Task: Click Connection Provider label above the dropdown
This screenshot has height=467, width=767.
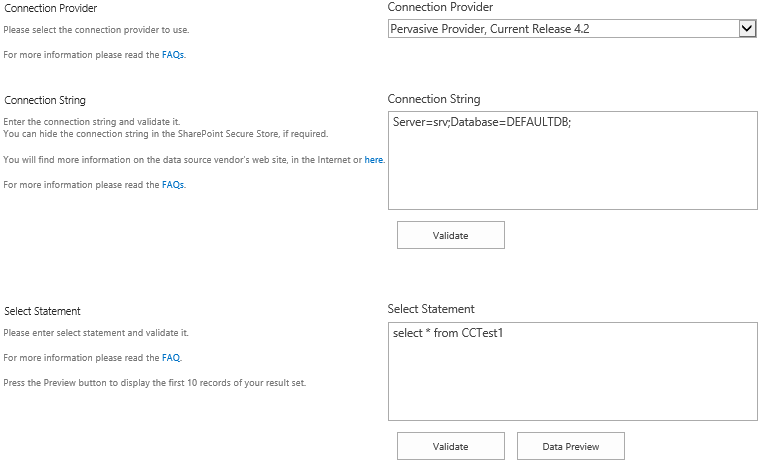Action: [440, 8]
